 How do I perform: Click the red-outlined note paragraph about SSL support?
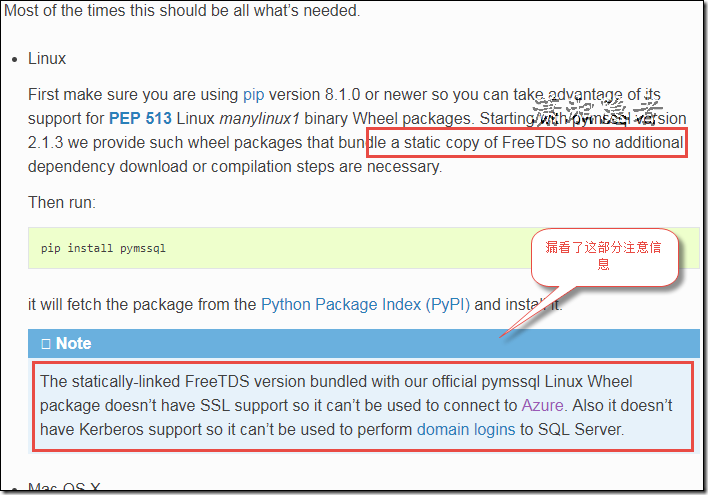(x=362, y=405)
